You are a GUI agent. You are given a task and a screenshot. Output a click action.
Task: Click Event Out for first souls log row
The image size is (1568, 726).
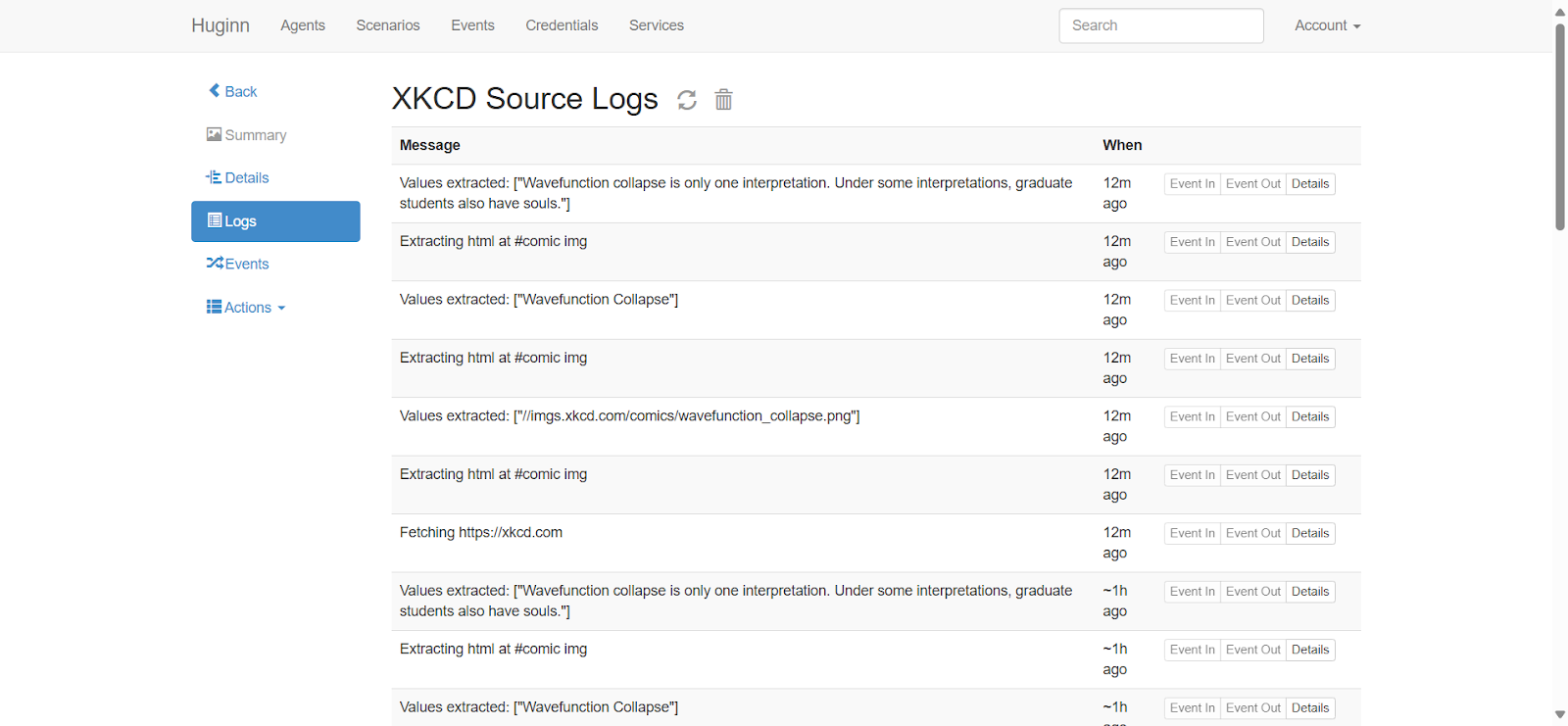(1252, 184)
